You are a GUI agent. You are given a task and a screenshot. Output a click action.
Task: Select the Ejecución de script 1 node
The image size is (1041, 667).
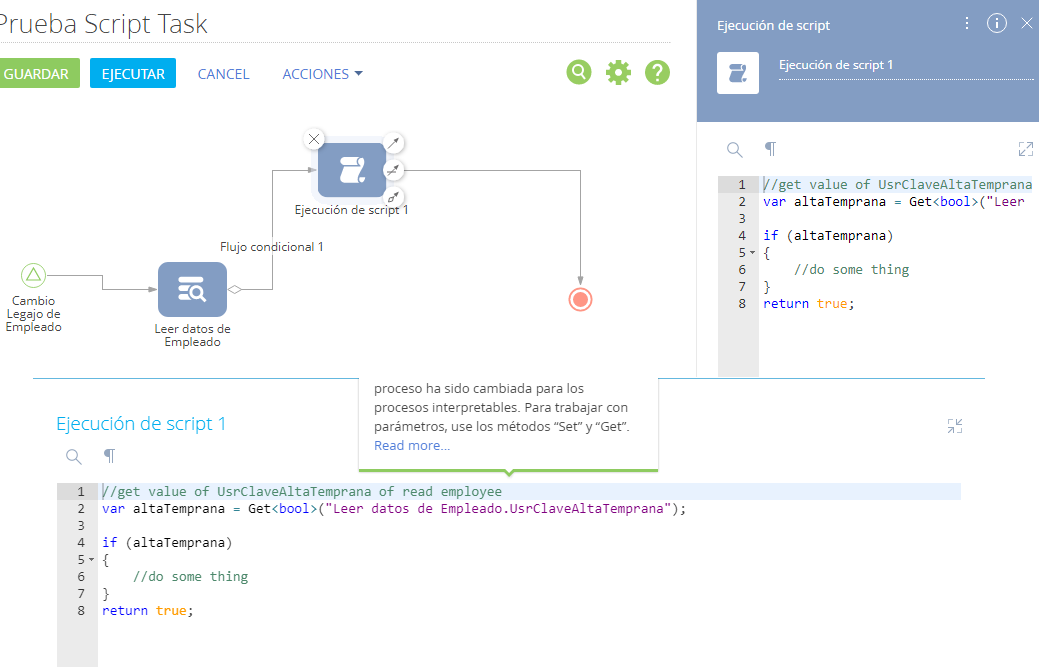(x=351, y=170)
